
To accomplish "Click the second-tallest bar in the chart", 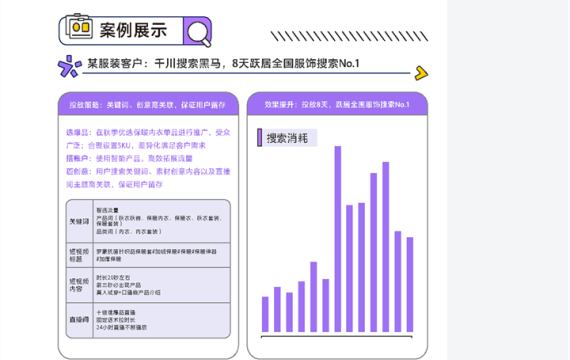I will pos(386,247).
